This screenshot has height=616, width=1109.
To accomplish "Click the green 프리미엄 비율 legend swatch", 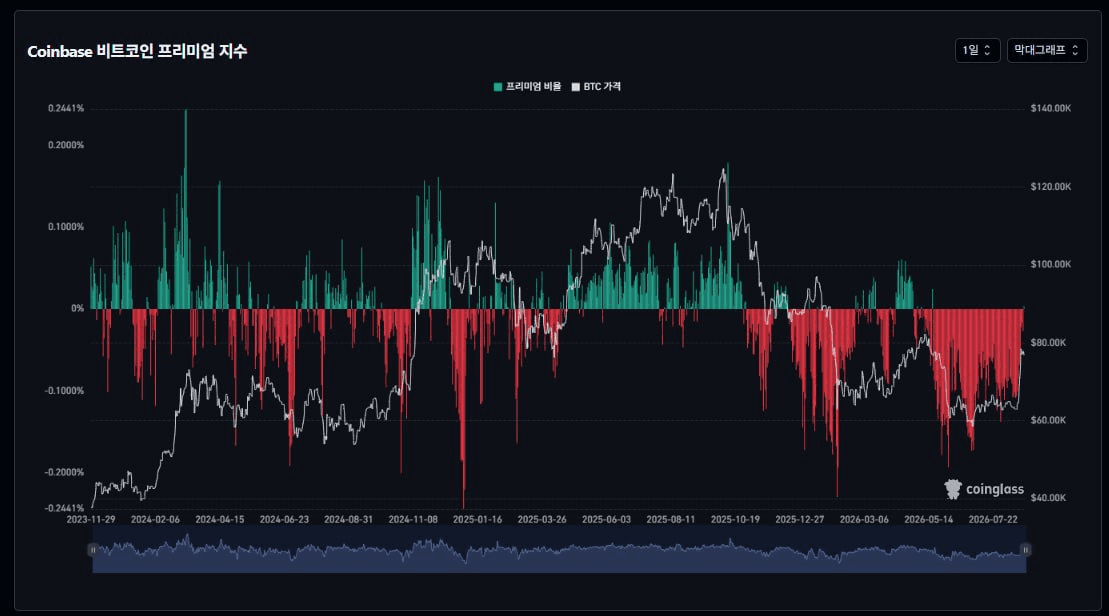I will 497,87.
